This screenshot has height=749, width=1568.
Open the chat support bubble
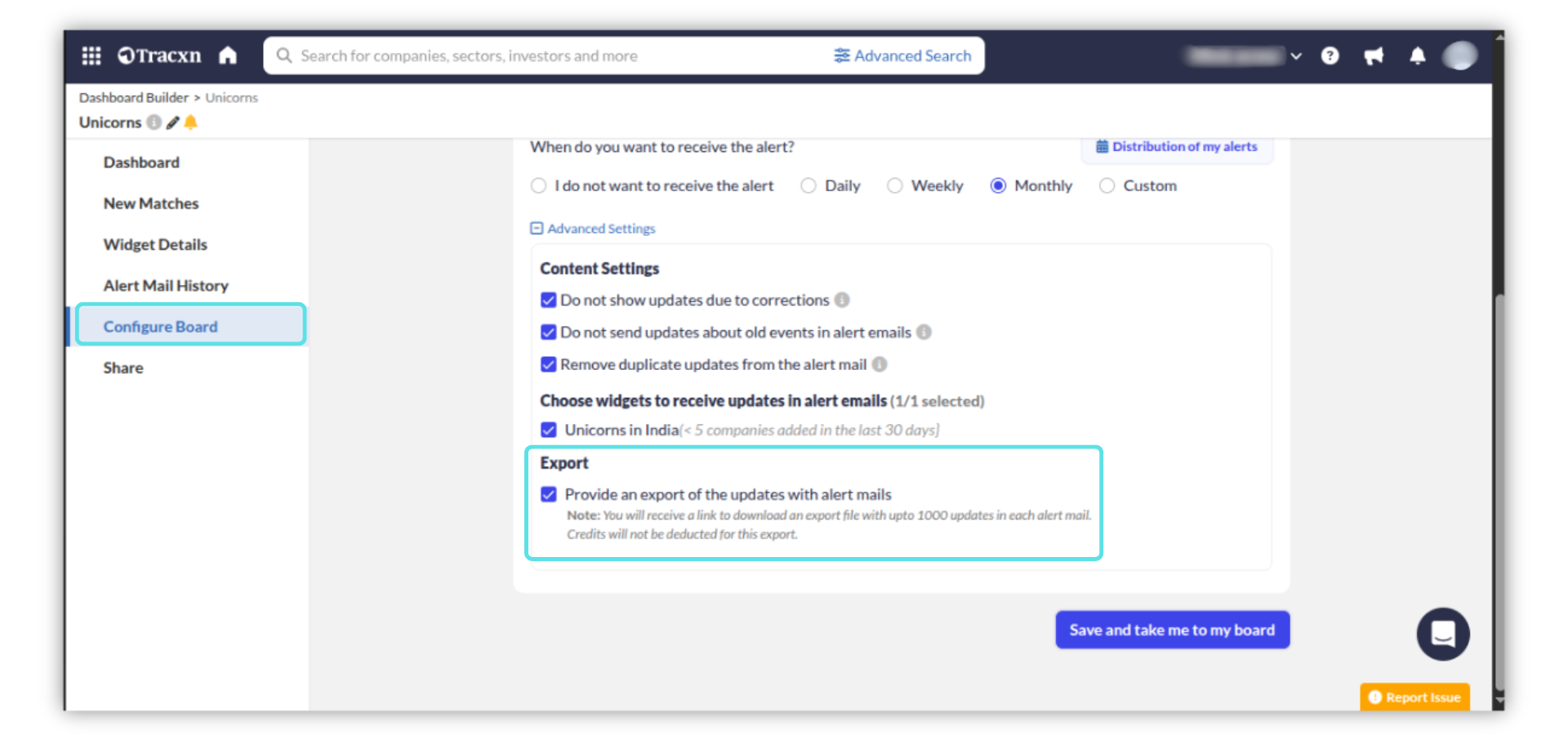point(1442,634)
